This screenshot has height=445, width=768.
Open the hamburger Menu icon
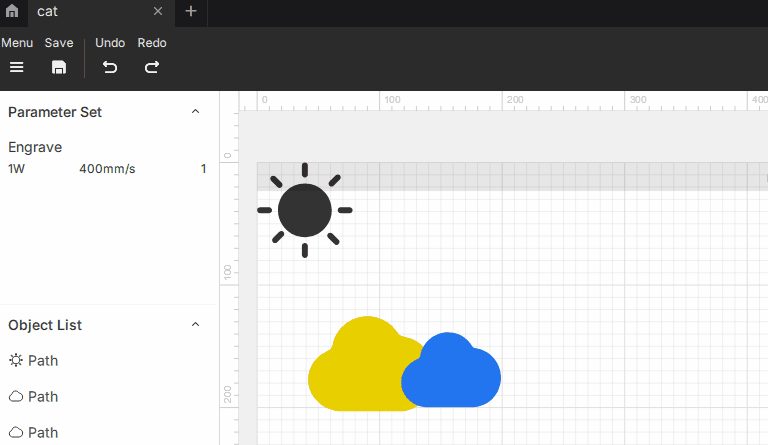pyautogui.click(x=16, y=67)
